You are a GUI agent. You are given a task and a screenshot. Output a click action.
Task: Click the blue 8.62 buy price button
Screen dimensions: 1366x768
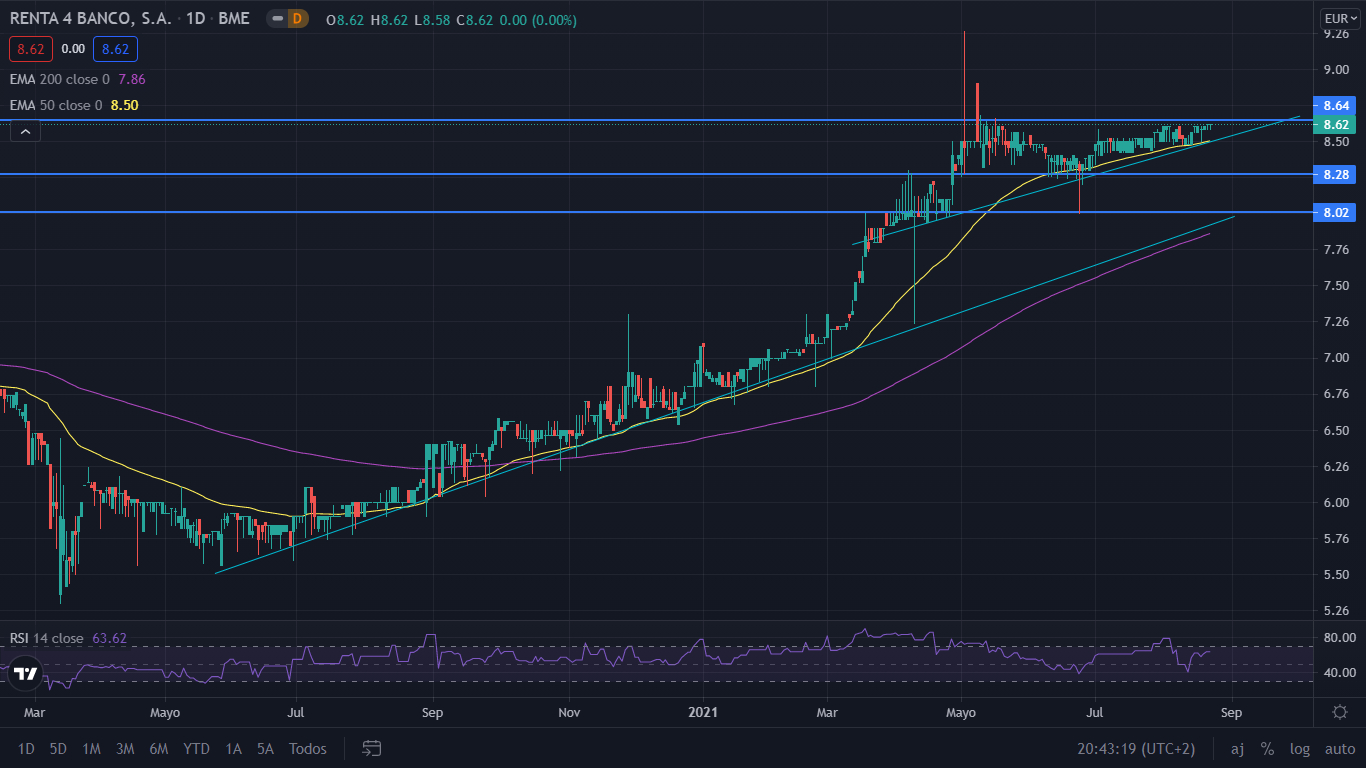(115, 48)
